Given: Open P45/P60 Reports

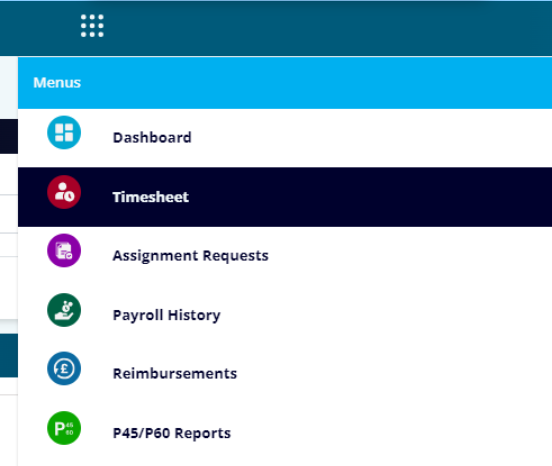Looking at the screenshot, I should click(x=172, y=433).
